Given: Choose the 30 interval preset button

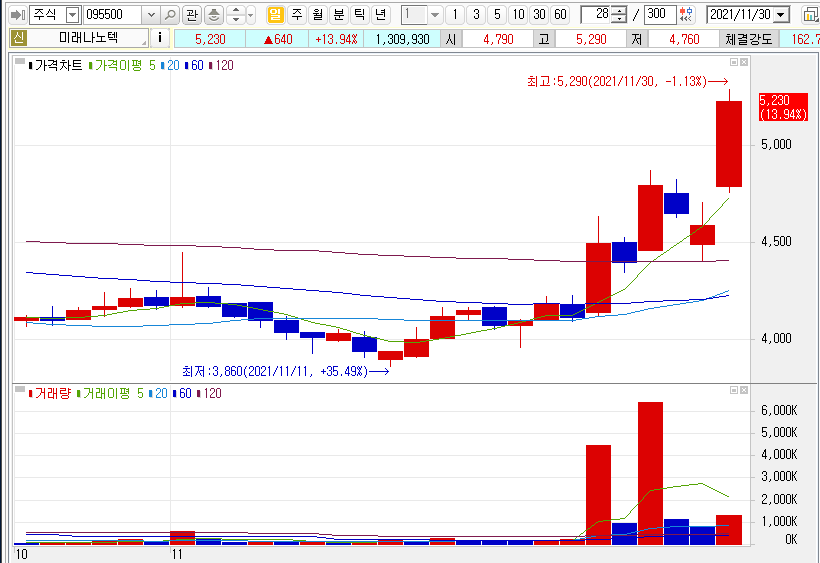Looking at the screenshot, I should coord(539,15).
